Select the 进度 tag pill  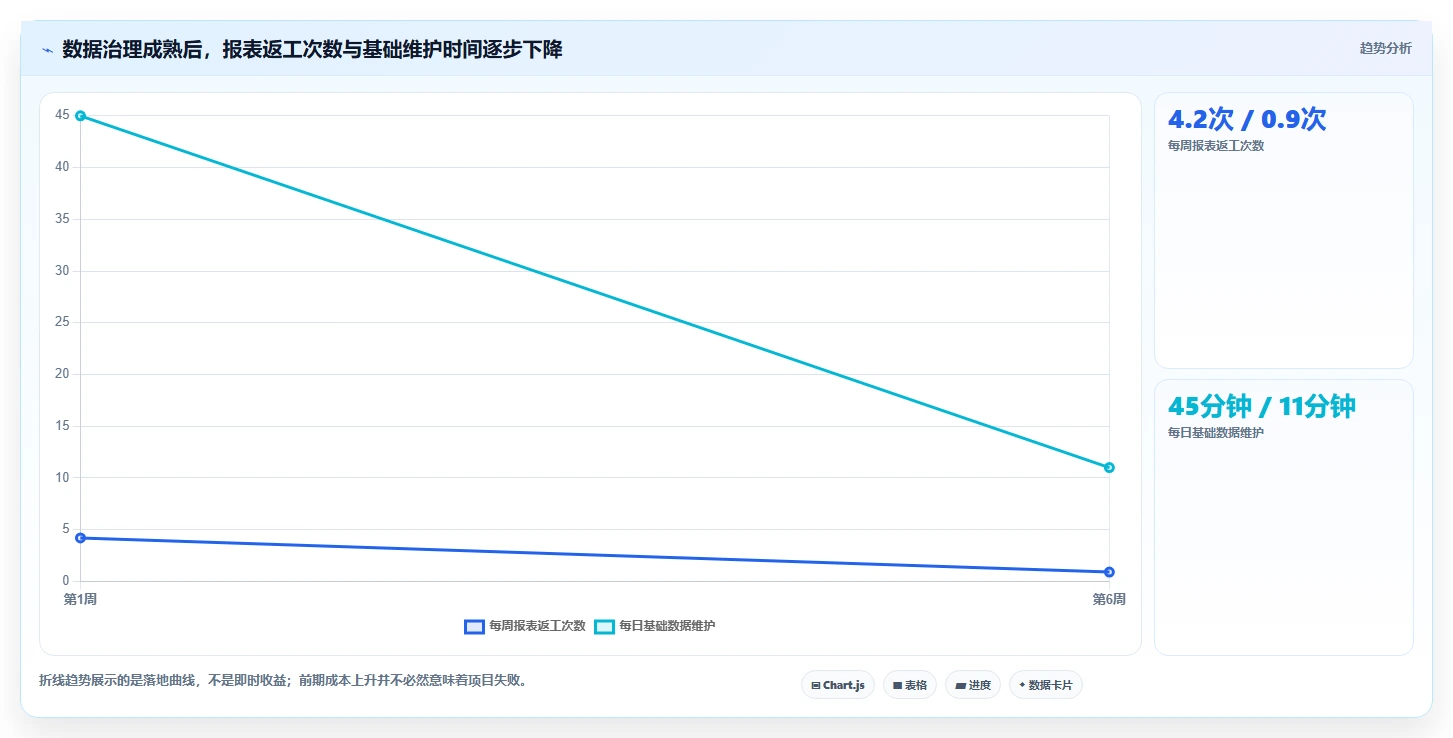[x=973, y=685]
